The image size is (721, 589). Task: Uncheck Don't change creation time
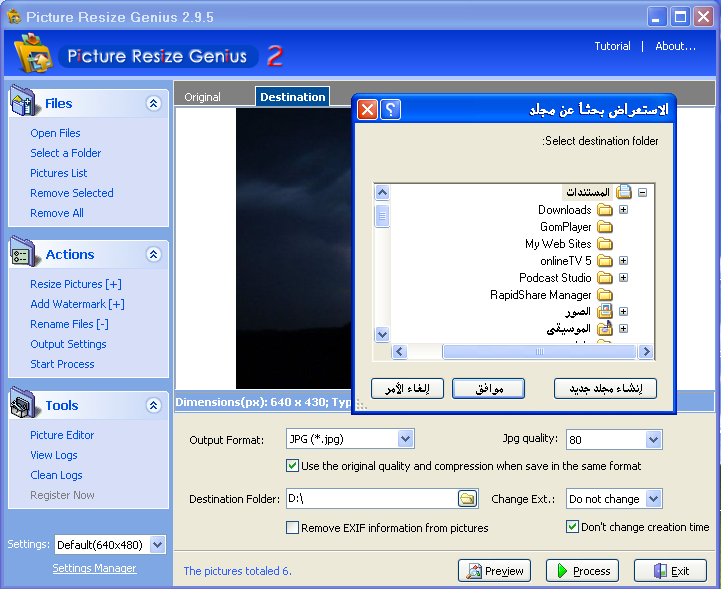point(572,526)
